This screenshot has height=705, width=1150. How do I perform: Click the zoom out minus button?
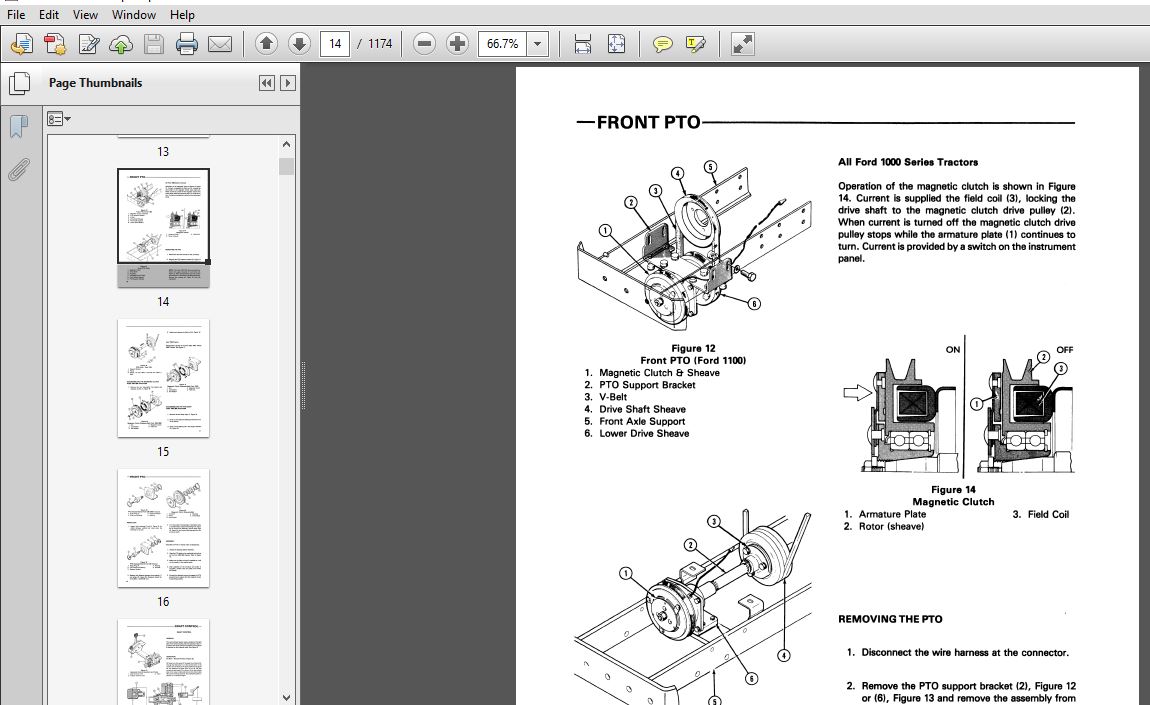pos(424,44)
